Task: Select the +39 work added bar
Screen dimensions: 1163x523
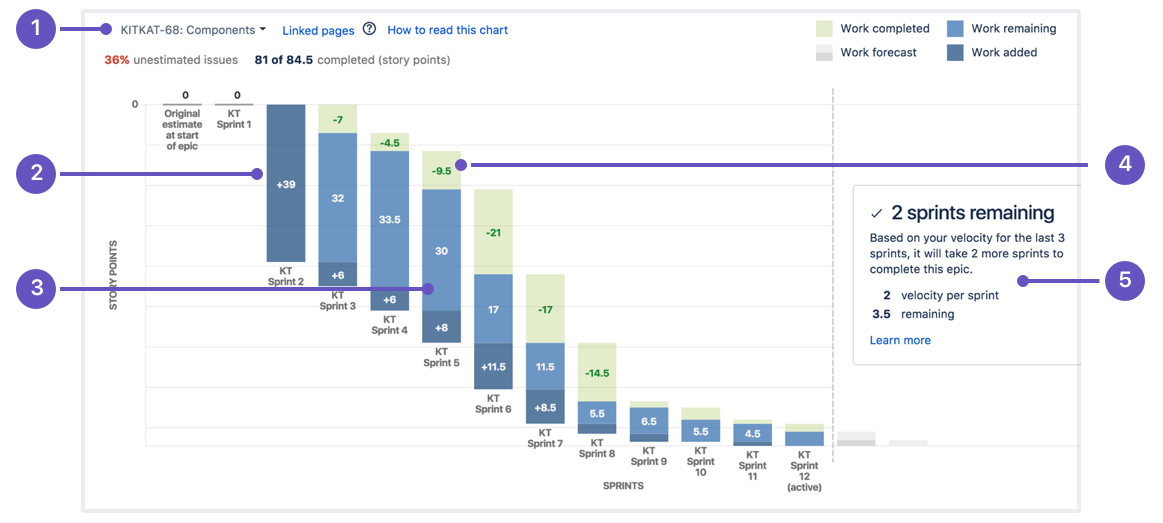Action: click(x=285, y=183)
